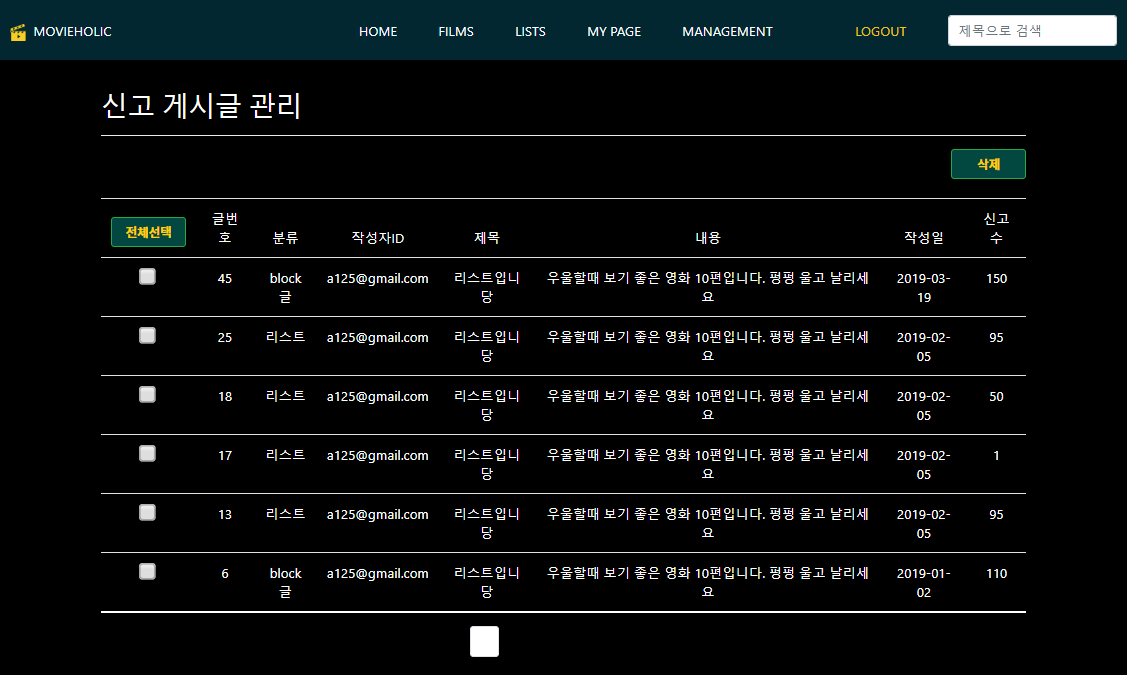
Task: Click the date 2019-01-02
Action: pos(924,582)
